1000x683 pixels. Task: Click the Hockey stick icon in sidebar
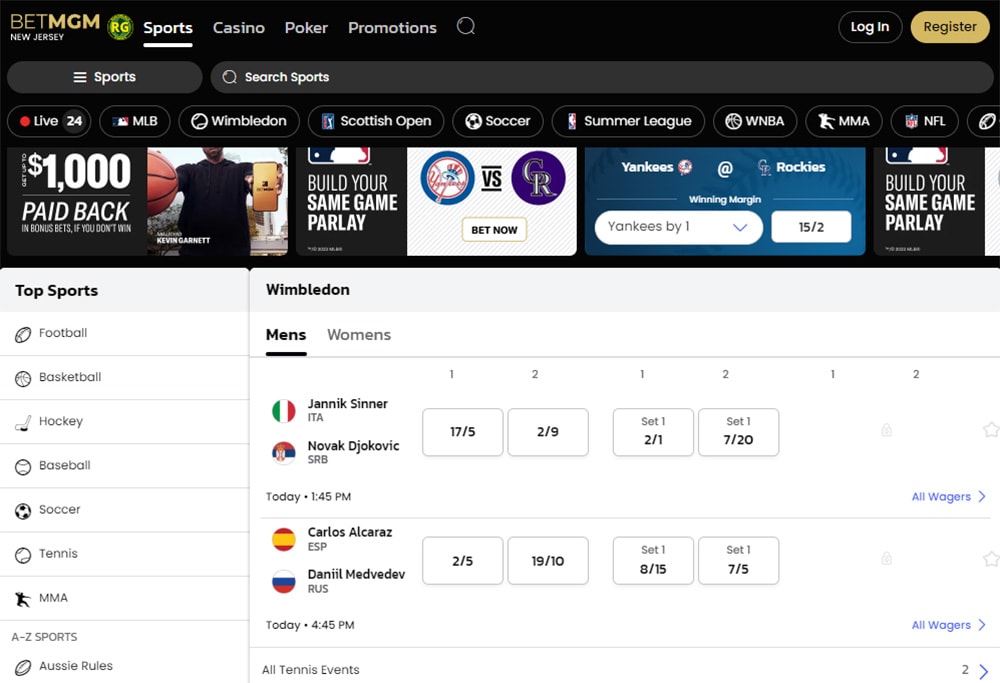(x=23, y=422)
